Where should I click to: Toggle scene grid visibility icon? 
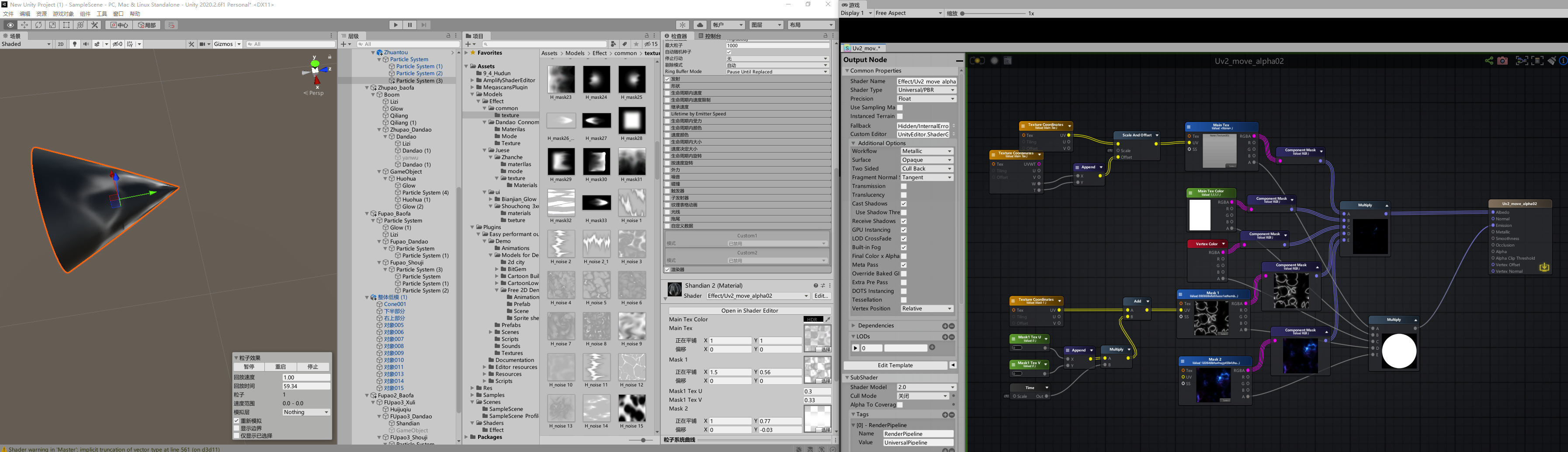coord(130,44)
